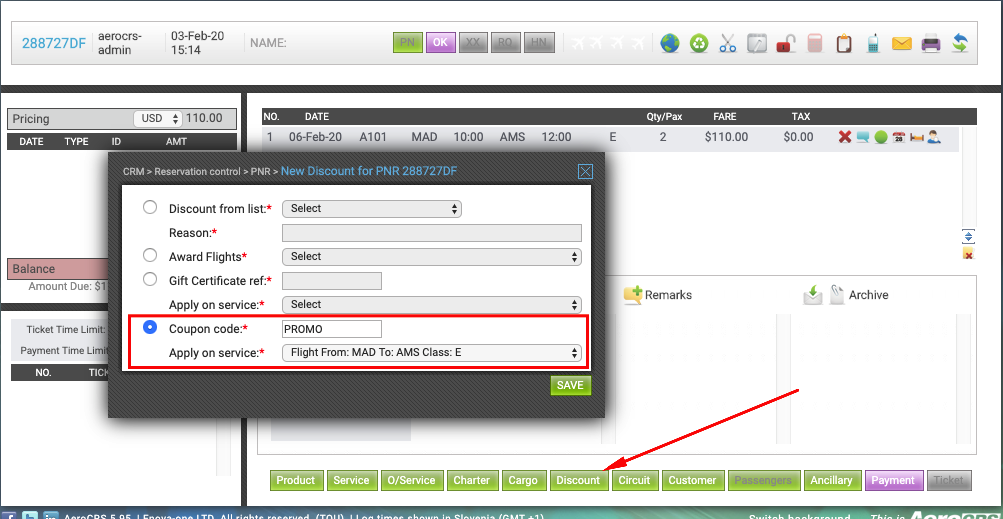Click the yellow note with red X icon

[968, 254]
